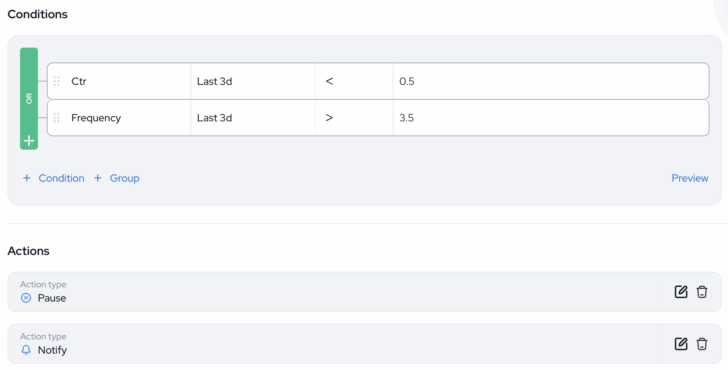Open the less-than operator selector
This screenshot has width=728, height=370.
pos(354,81)
